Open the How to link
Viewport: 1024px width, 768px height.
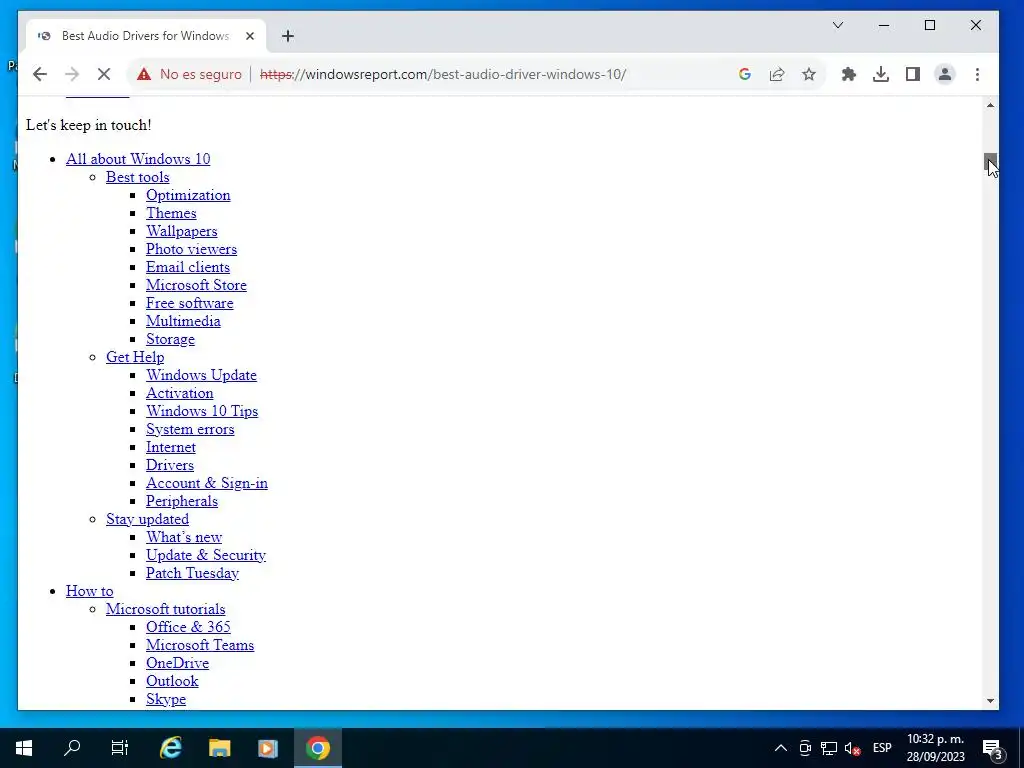pyautogui.click(x=89, y=591)
